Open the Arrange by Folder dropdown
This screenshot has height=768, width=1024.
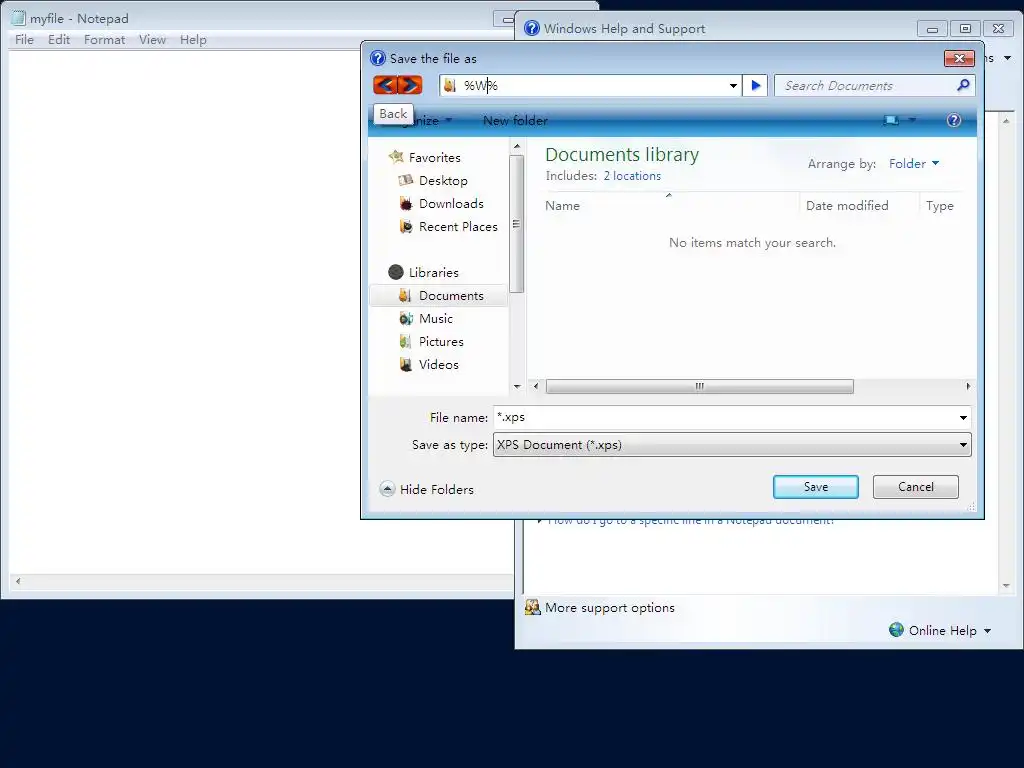tap(914, 163)
